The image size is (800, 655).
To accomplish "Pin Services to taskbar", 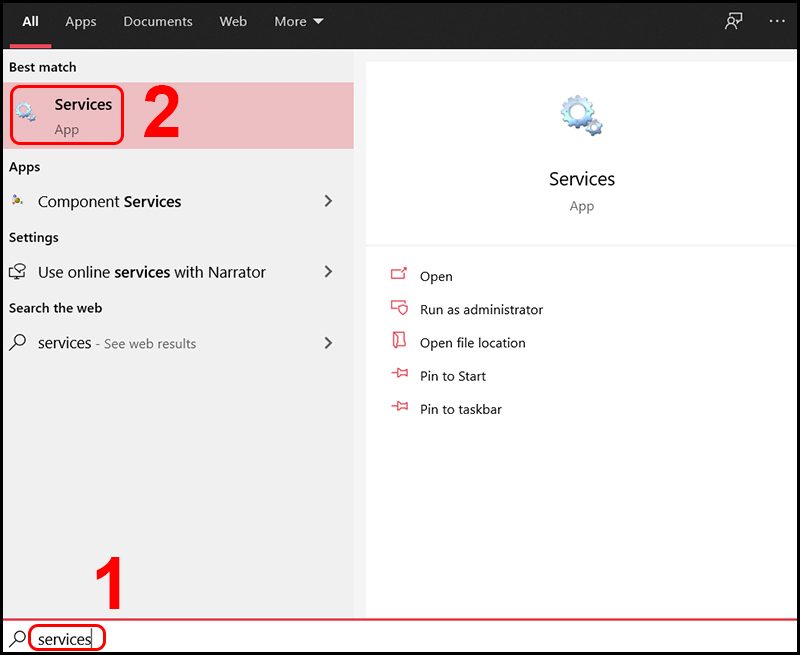I will pos(460,409).
